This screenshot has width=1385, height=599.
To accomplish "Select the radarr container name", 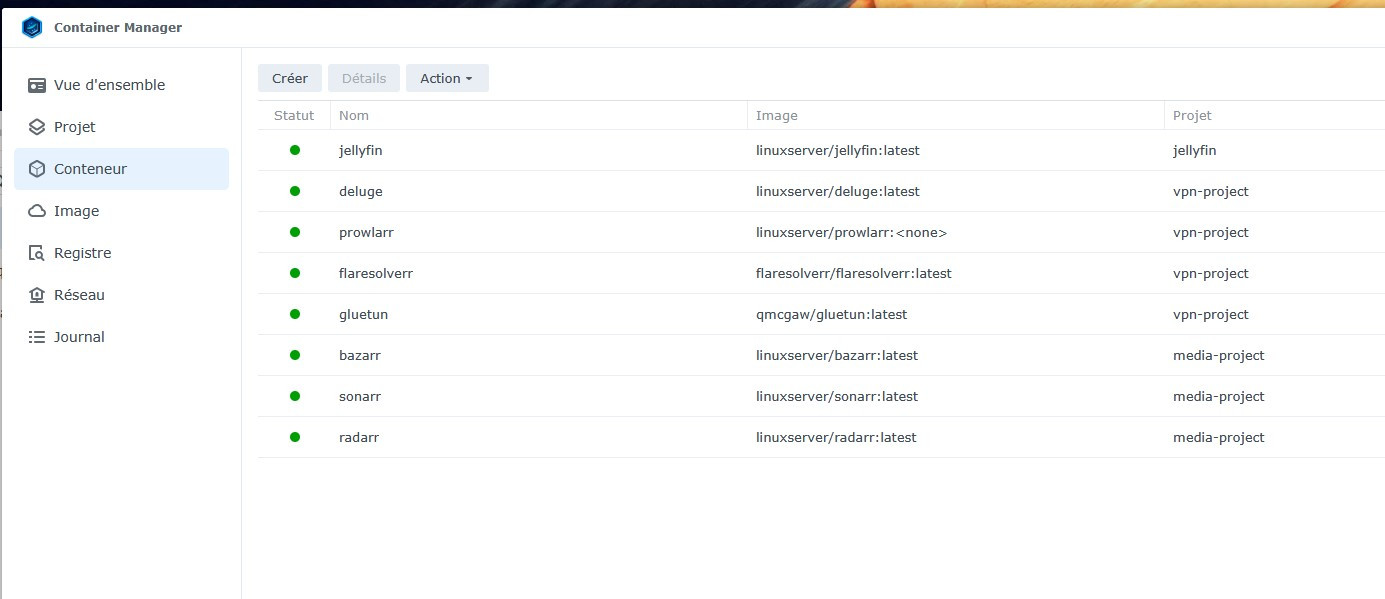I will click(359, 437).
